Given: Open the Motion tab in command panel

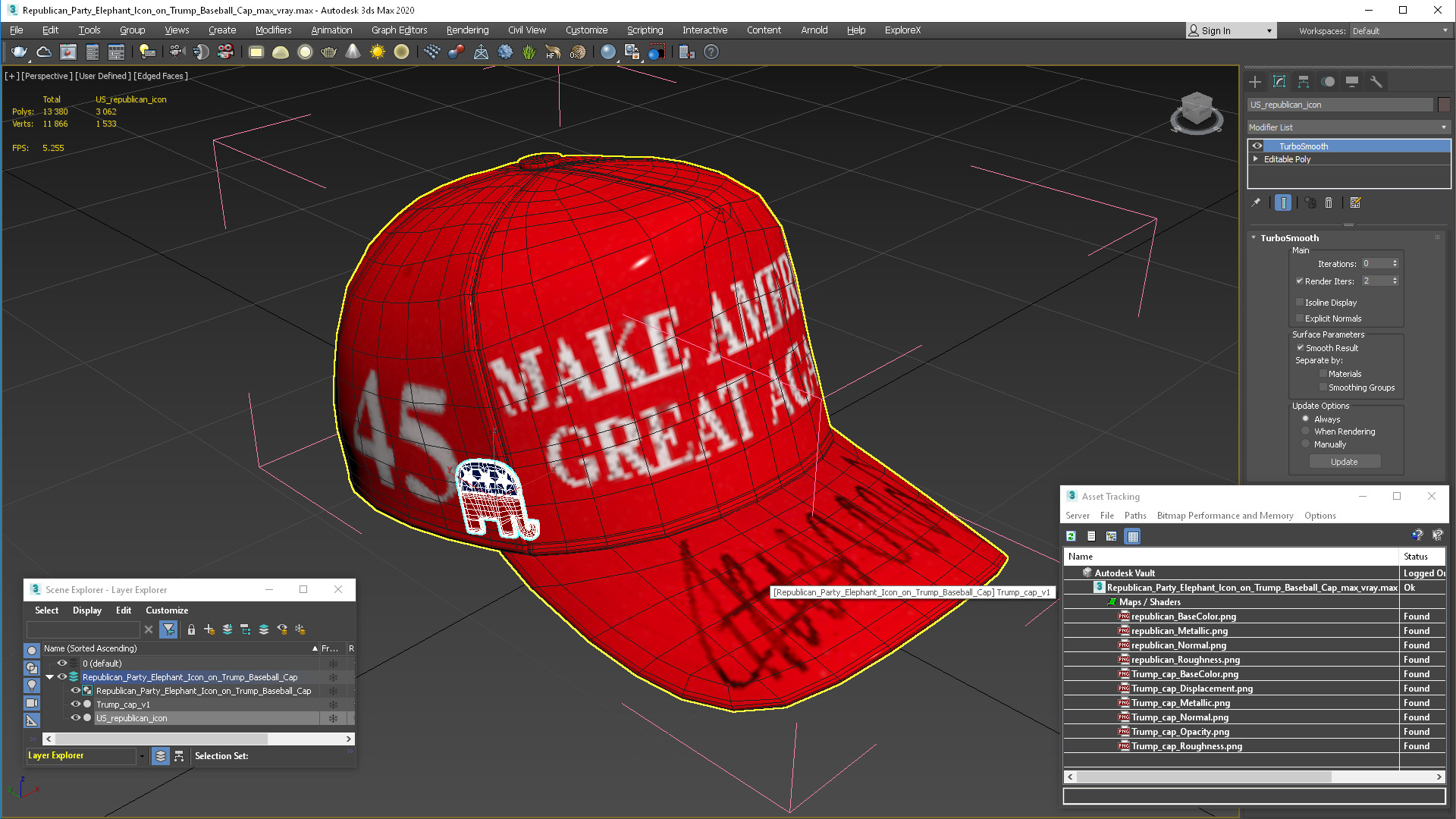Looking at the screenshot, I should tap(1328, 82).
